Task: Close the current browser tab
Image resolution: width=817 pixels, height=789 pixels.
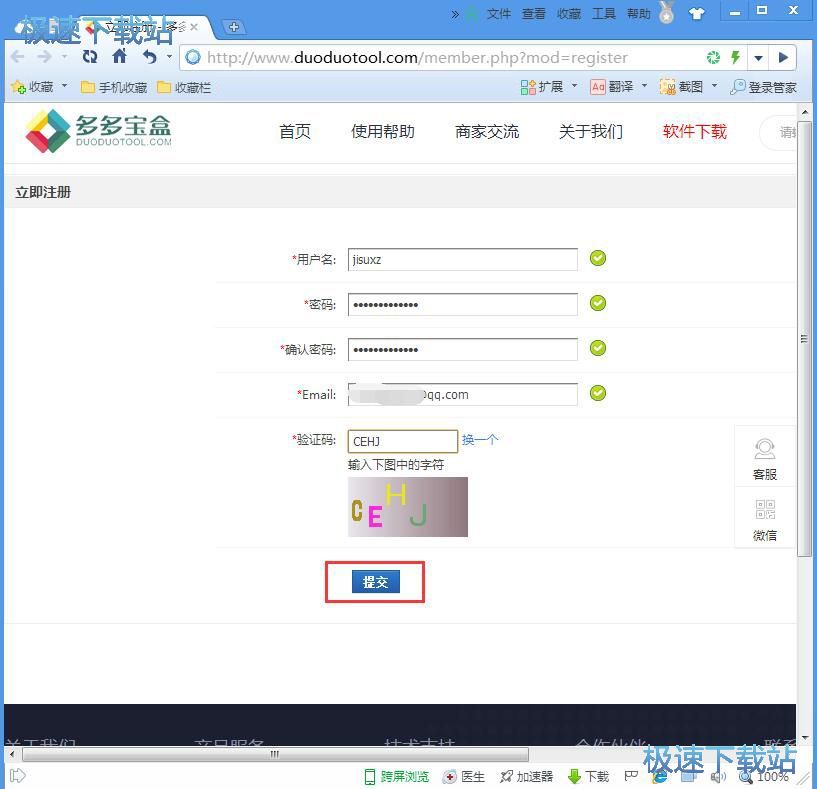Action: tap(194, 27)
